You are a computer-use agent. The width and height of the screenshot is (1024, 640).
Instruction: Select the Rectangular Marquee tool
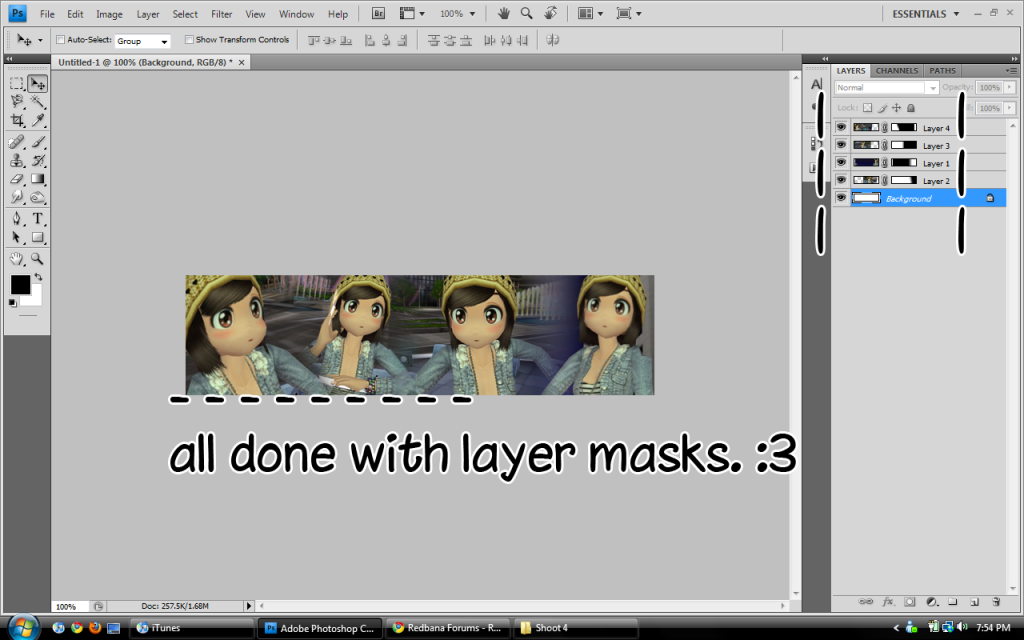coord(17,84)
